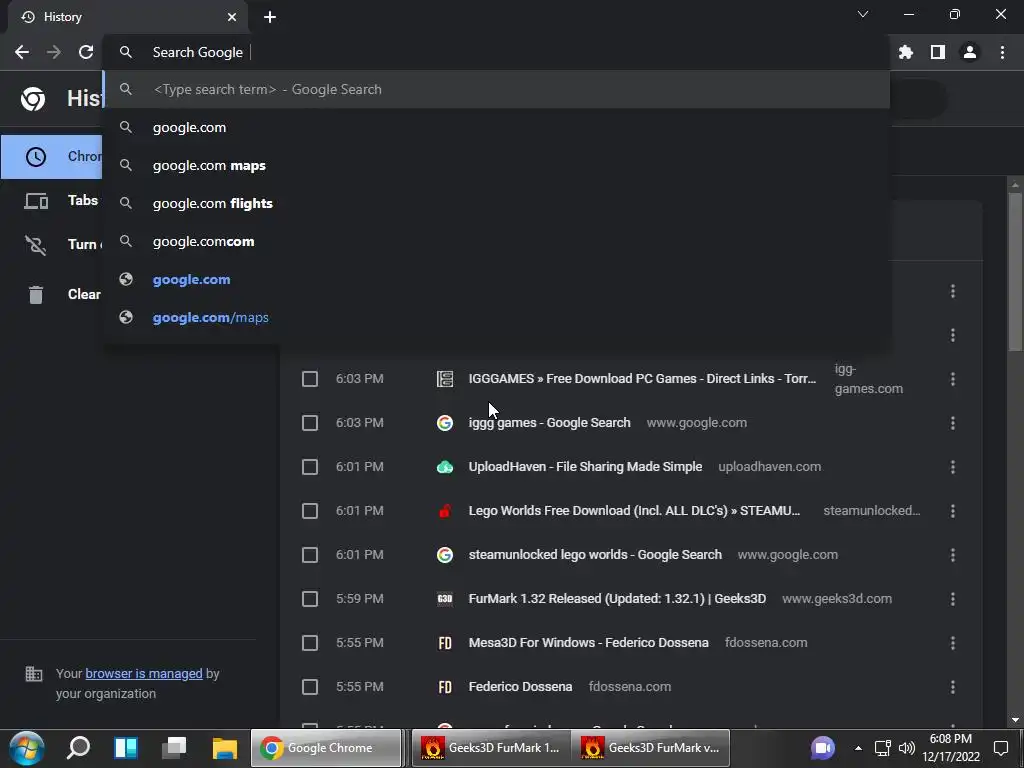Open Lego Worlds Free Download history link

click(x=634, y=511)
